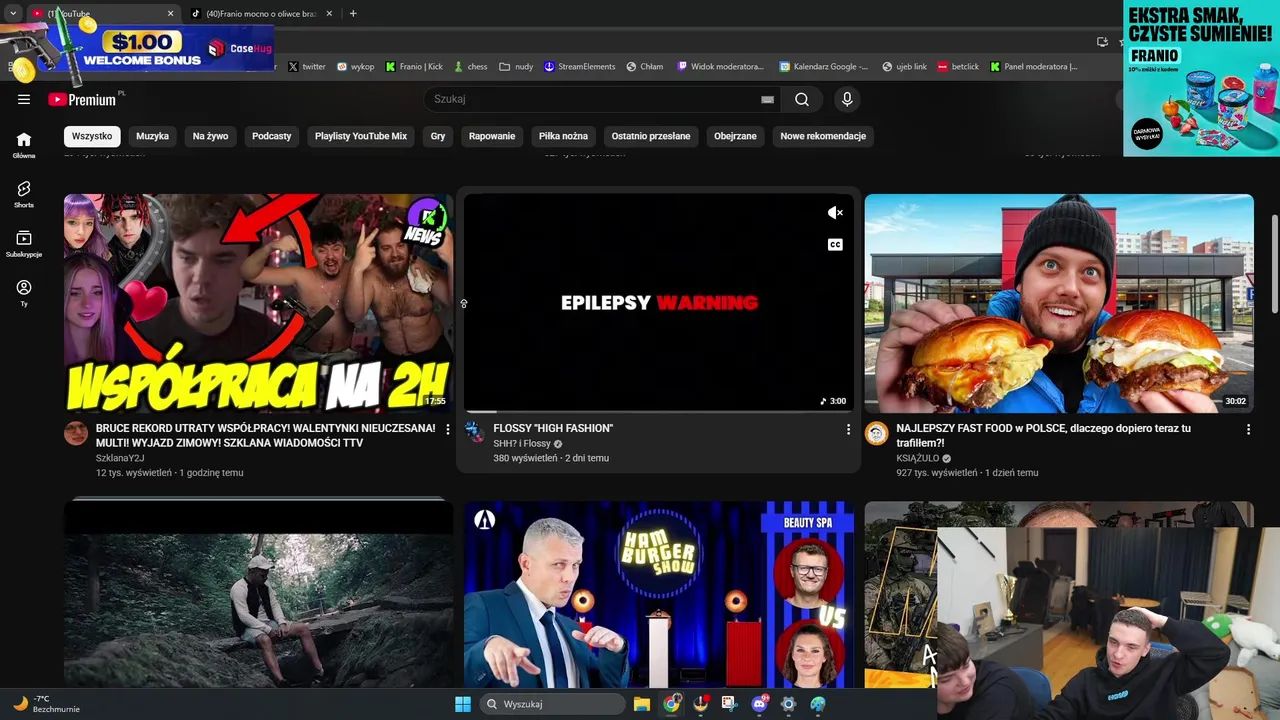The width and height of the screenshot is (1280, 720).
Task: Open the Hamburger Show thumbnail
Action: (x=659, y=594)
